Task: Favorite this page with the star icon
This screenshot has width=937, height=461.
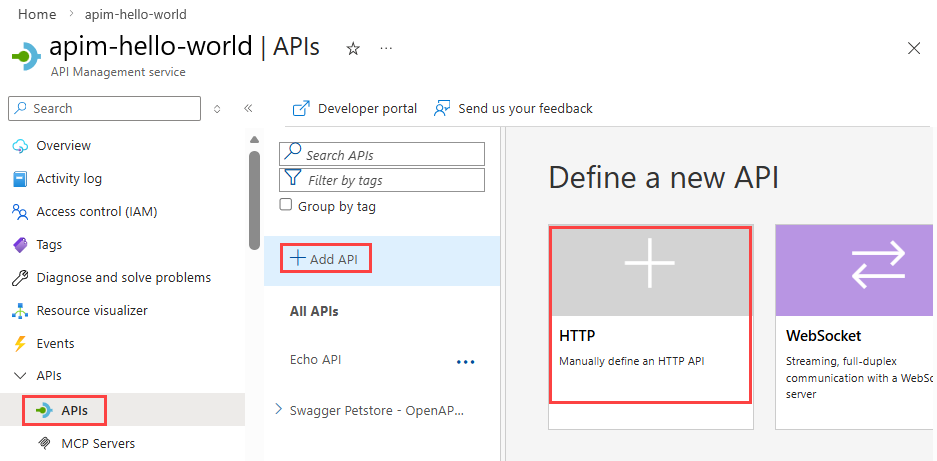Action: click(353, 49)
